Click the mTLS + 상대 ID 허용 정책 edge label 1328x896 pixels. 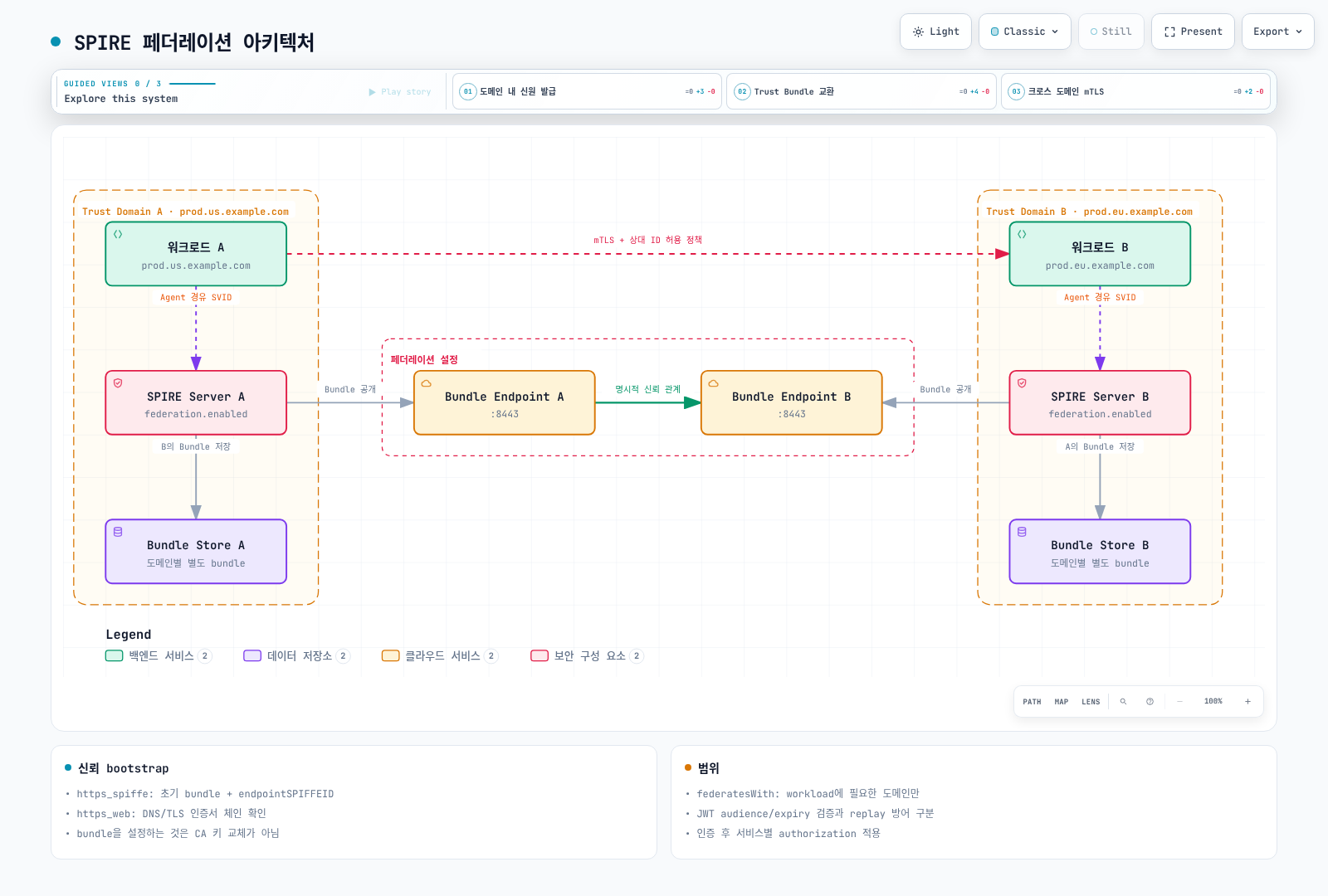pyautogui.click(x=647, y=240)
